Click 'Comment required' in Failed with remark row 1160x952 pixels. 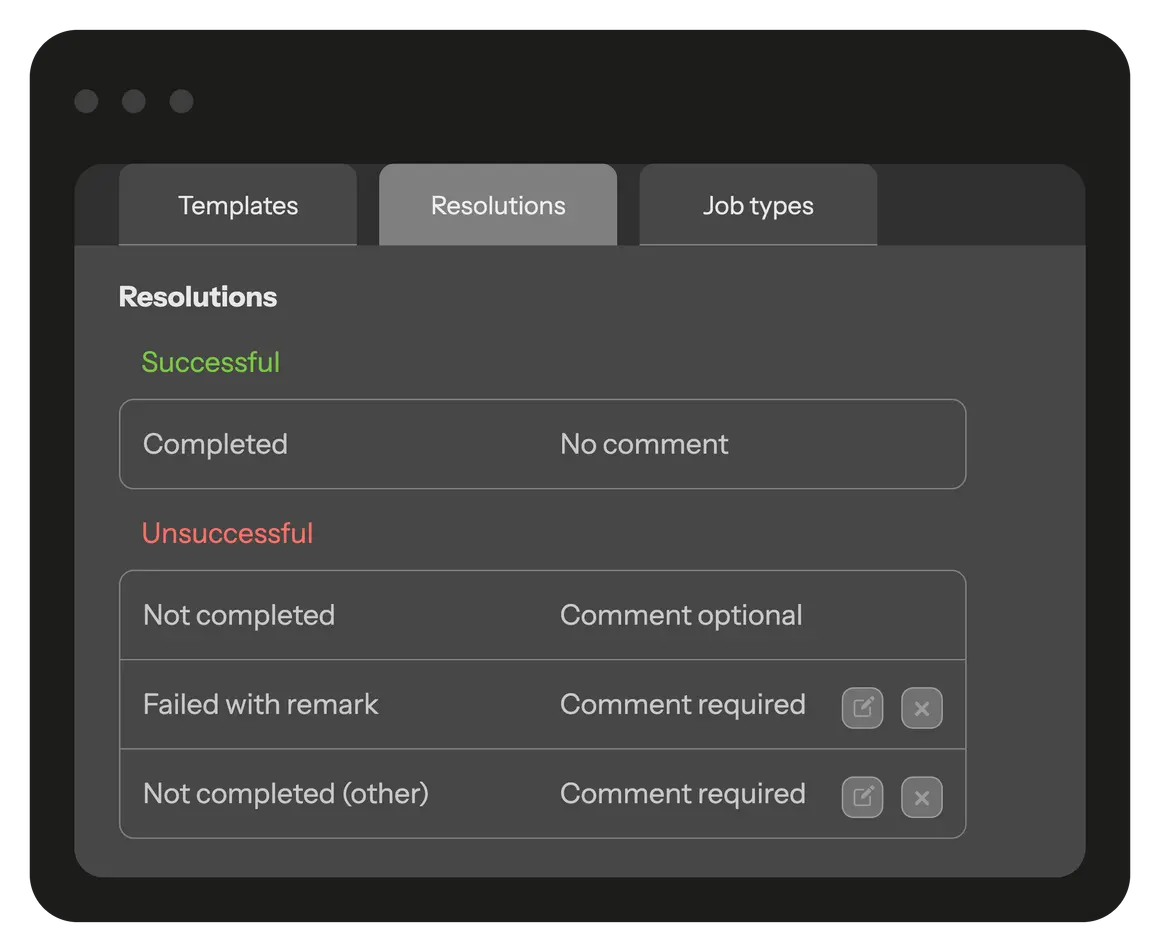click(683, 704)
